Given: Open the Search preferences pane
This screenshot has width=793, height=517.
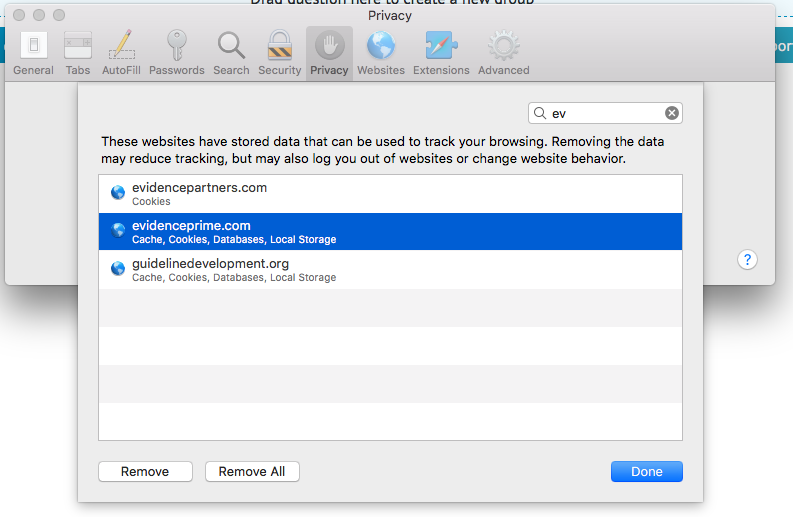Looking at the screenshot, I should pyautogui.click(x=231, y=53).
